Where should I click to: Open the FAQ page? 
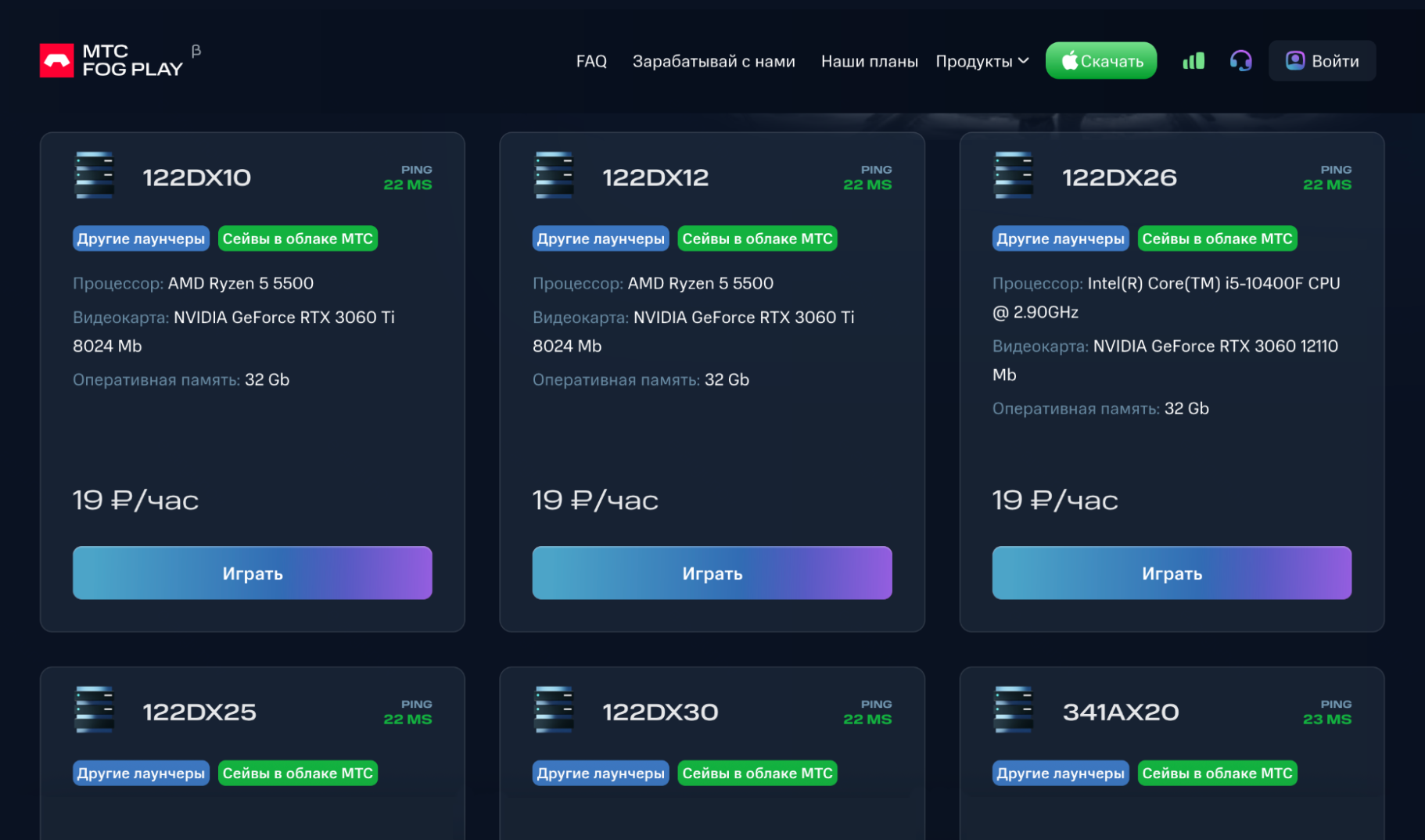point(591,61)
